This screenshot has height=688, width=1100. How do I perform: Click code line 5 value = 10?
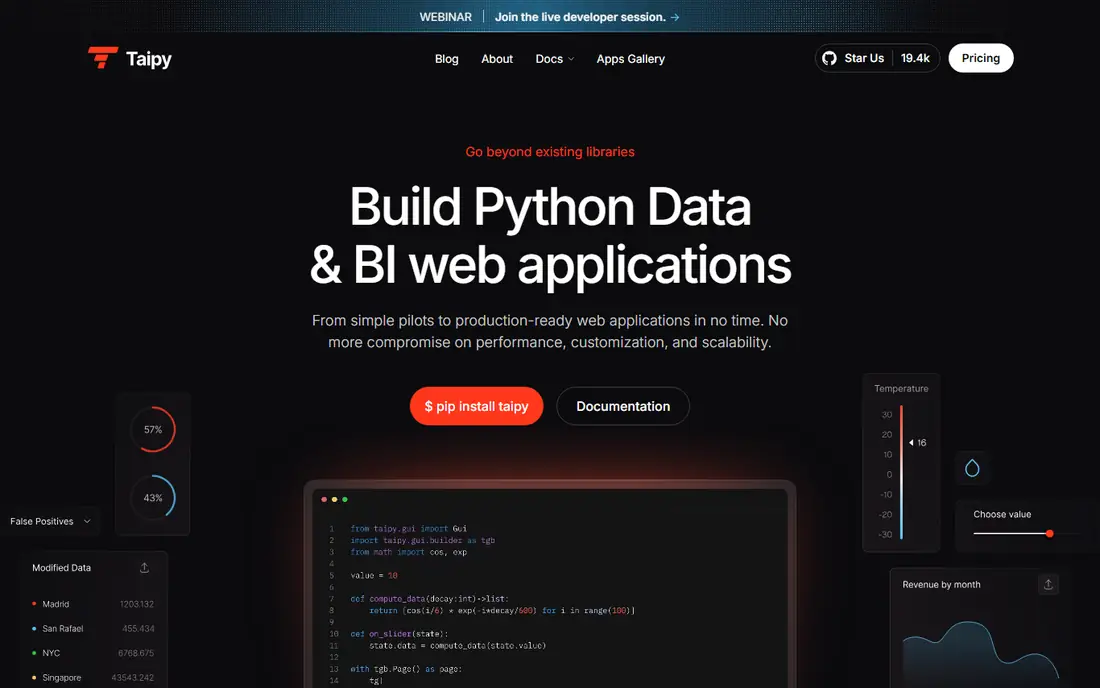374,575
